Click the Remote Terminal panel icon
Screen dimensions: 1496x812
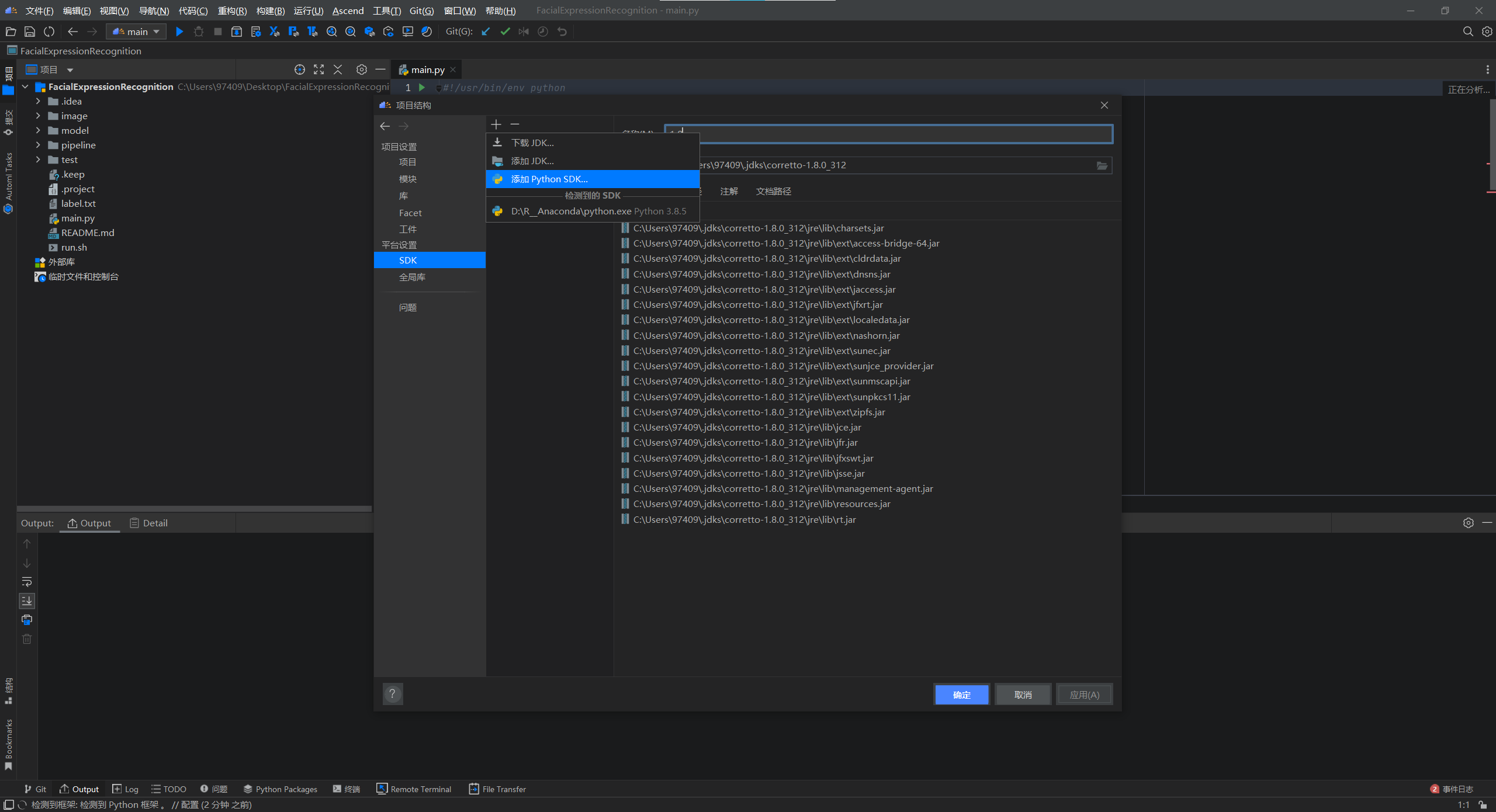[x=382, y=789]
